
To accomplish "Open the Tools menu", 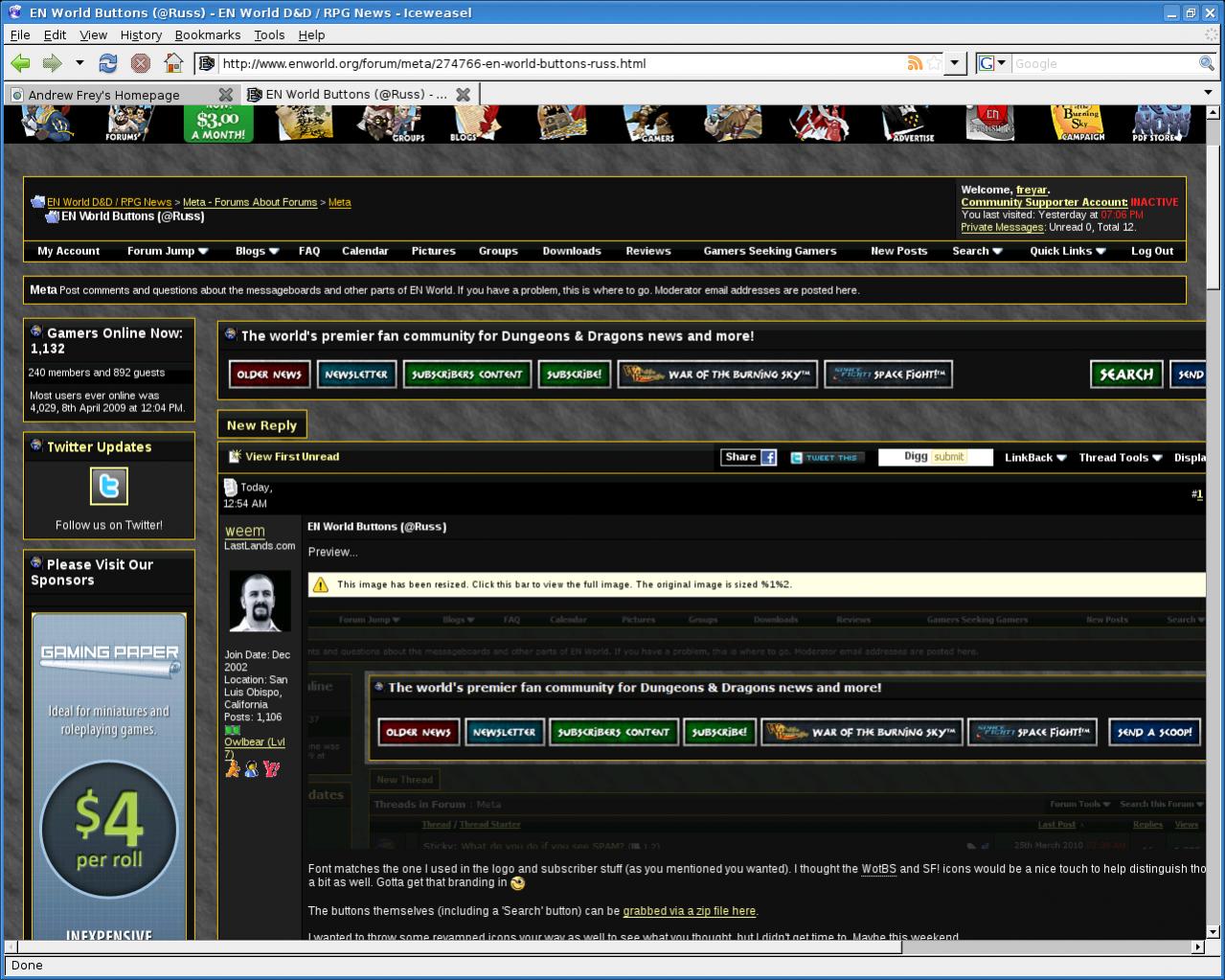I will click(x=269, y=34).
